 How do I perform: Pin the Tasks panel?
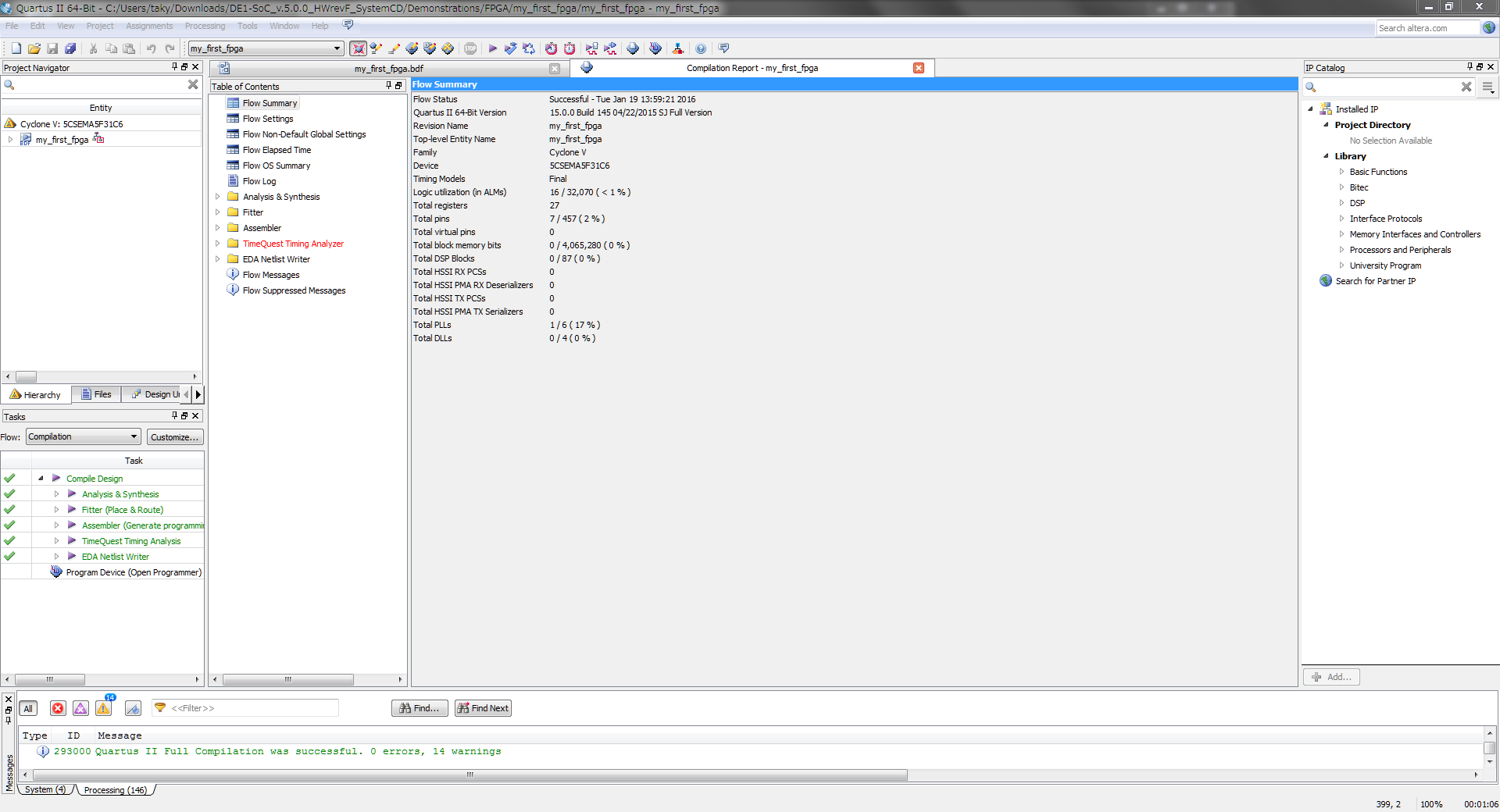click(x=175, y=416)
